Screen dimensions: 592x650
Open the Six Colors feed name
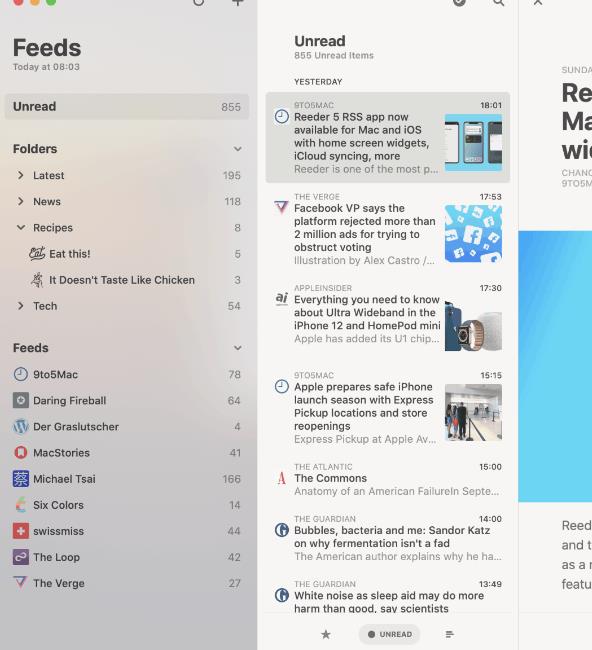pyautogui.click(x=58, y=505)
